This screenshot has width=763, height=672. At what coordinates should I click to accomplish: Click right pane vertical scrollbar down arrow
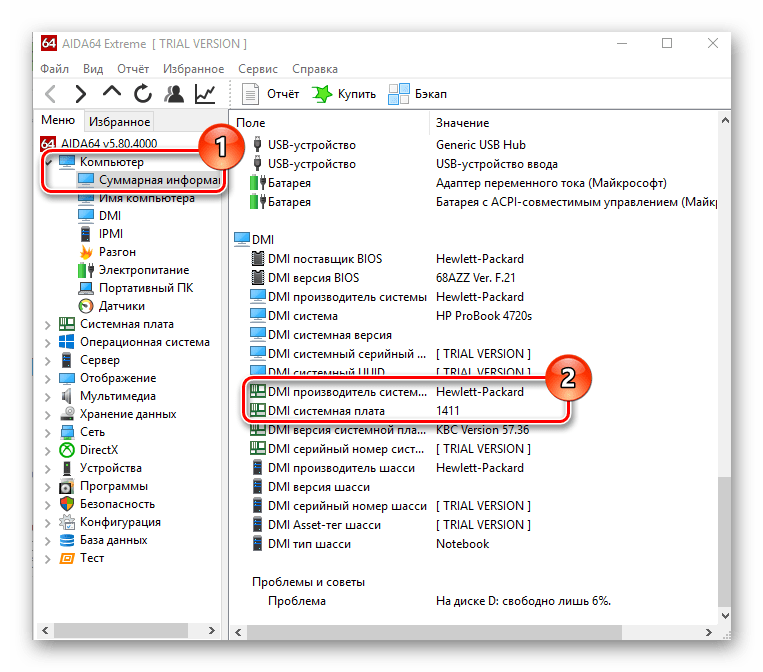725,616
